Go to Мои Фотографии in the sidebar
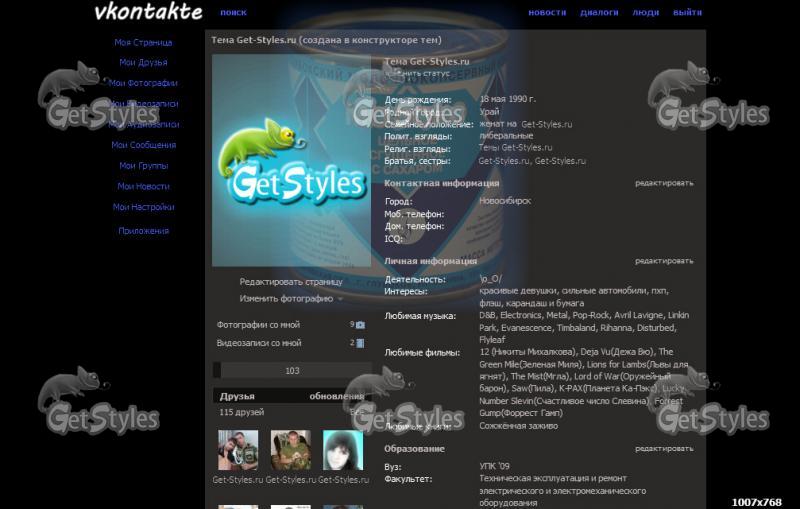The width and height of the screenshot is (800, 509). (x=143, y=83)
